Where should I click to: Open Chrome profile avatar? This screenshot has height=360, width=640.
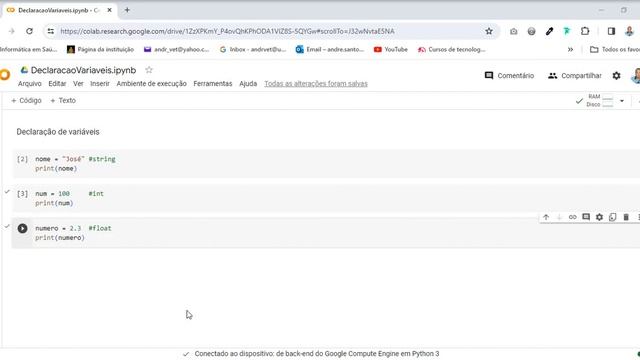629,31
